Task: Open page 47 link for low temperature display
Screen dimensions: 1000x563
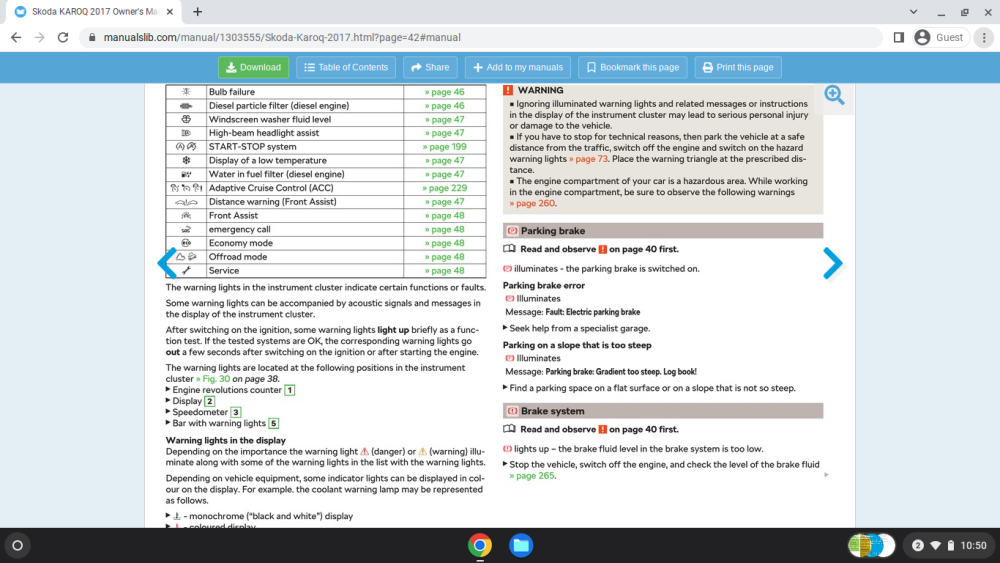Action: pos(445,161)
